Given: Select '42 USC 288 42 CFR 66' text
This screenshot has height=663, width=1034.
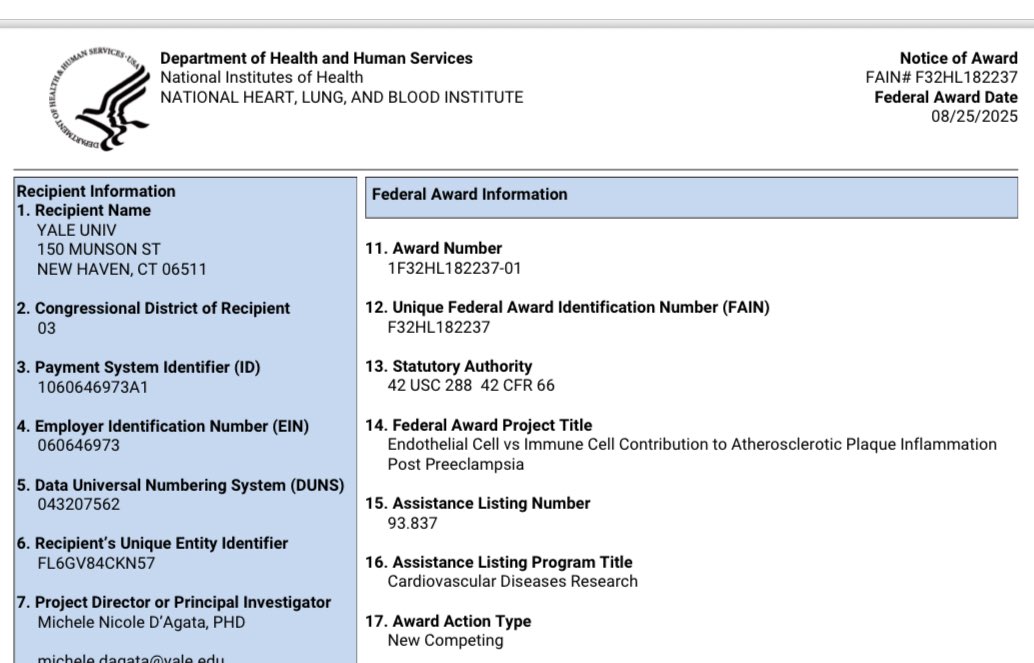Looking at the screenshot, I should pyautogui.click(x=471, y=385).
